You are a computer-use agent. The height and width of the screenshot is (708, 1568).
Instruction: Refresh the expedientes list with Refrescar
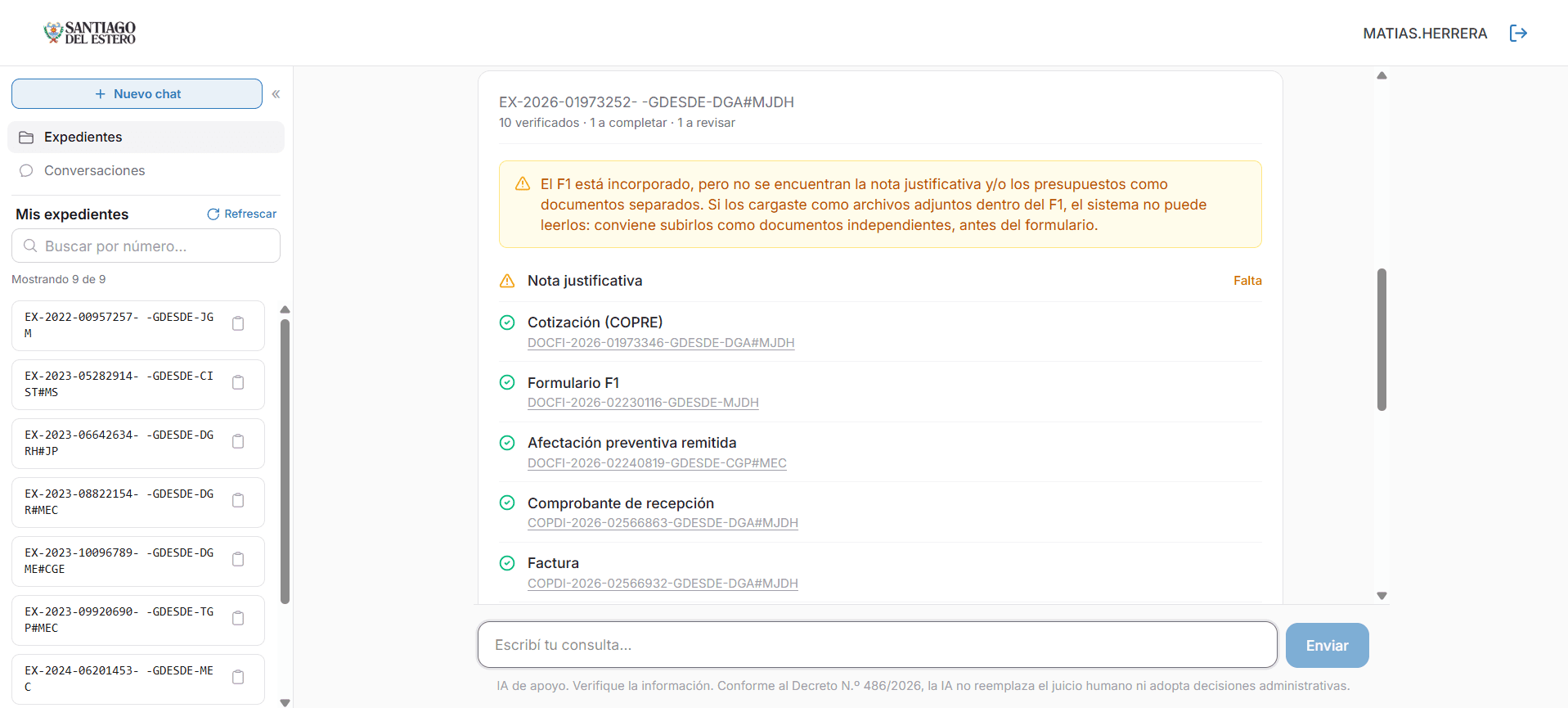pyautogui.click(x=241, y=214)
